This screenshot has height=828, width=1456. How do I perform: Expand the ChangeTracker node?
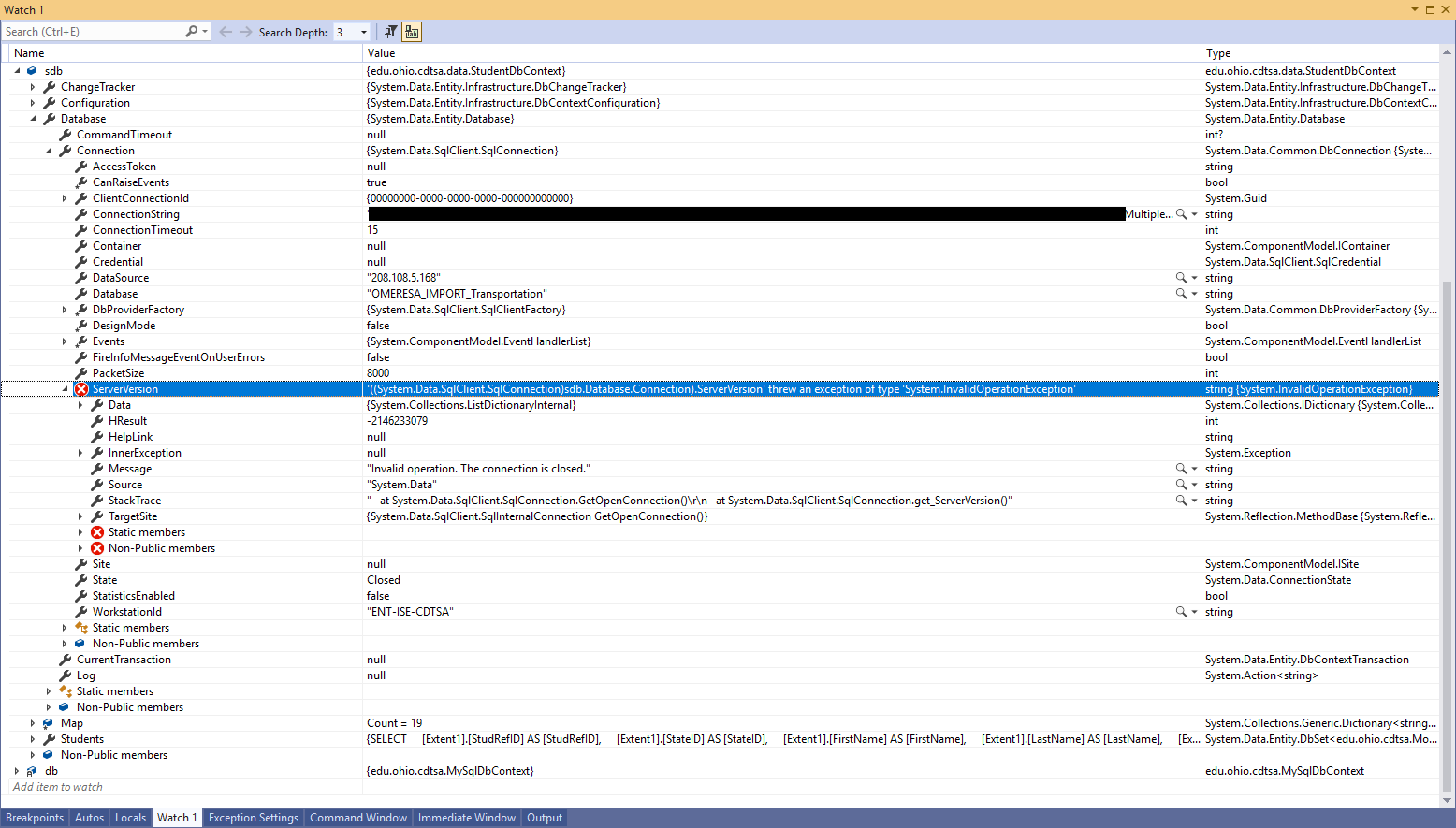point(33,87)
